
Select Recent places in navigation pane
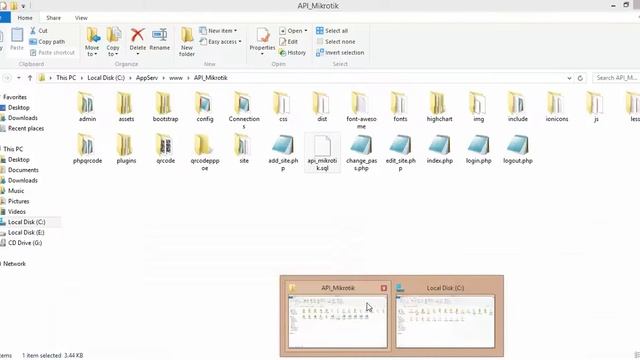[x=22, y=128]
